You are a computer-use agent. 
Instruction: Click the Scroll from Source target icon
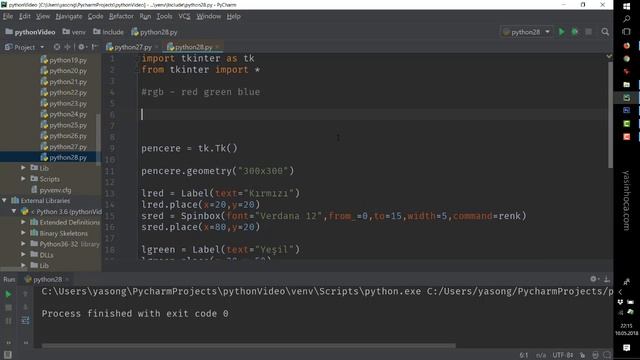pos(57,47)
